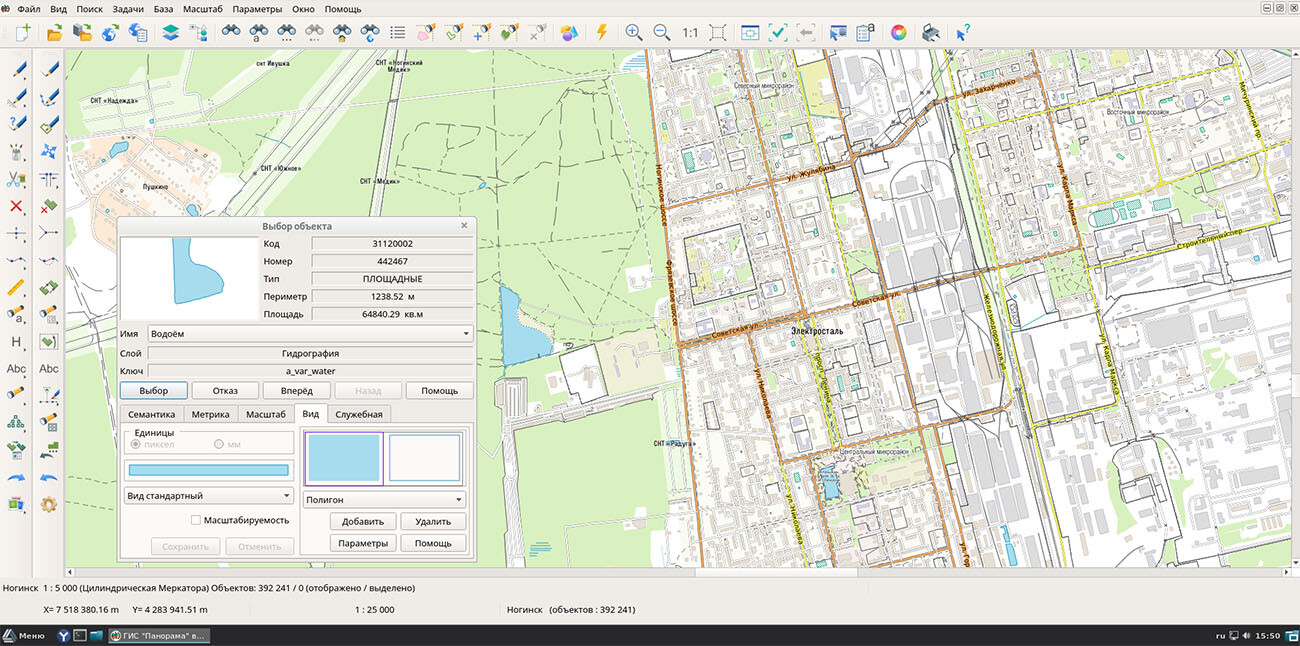The width and height of the screenshot is (1300, 646).
Task: Expand the Имя dropdown showing Водоём
Action: 310,333
